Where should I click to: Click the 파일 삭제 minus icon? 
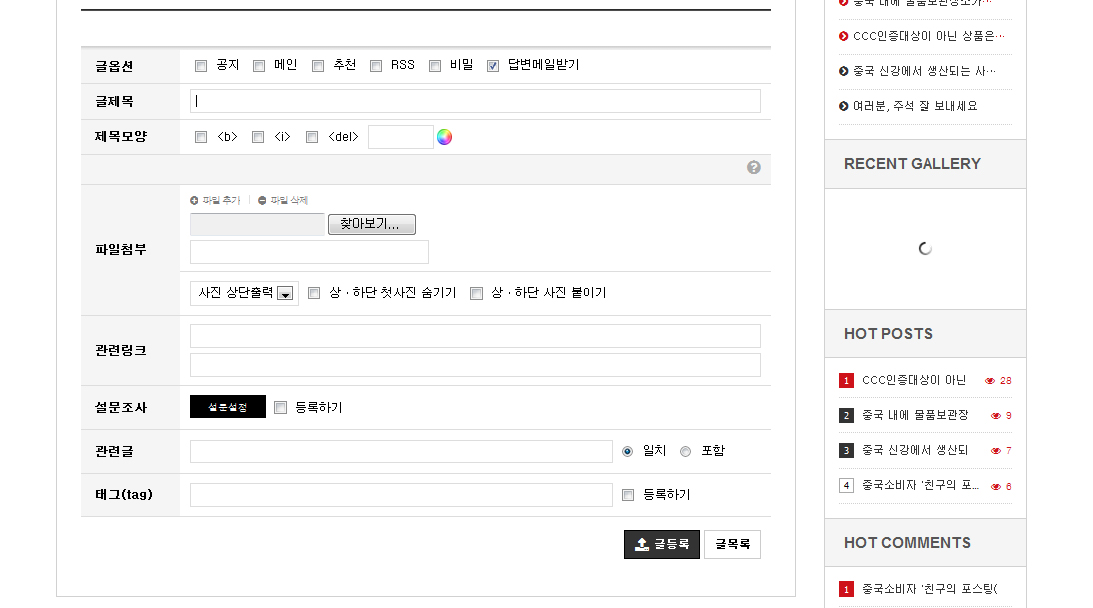[x=262, y=201]
